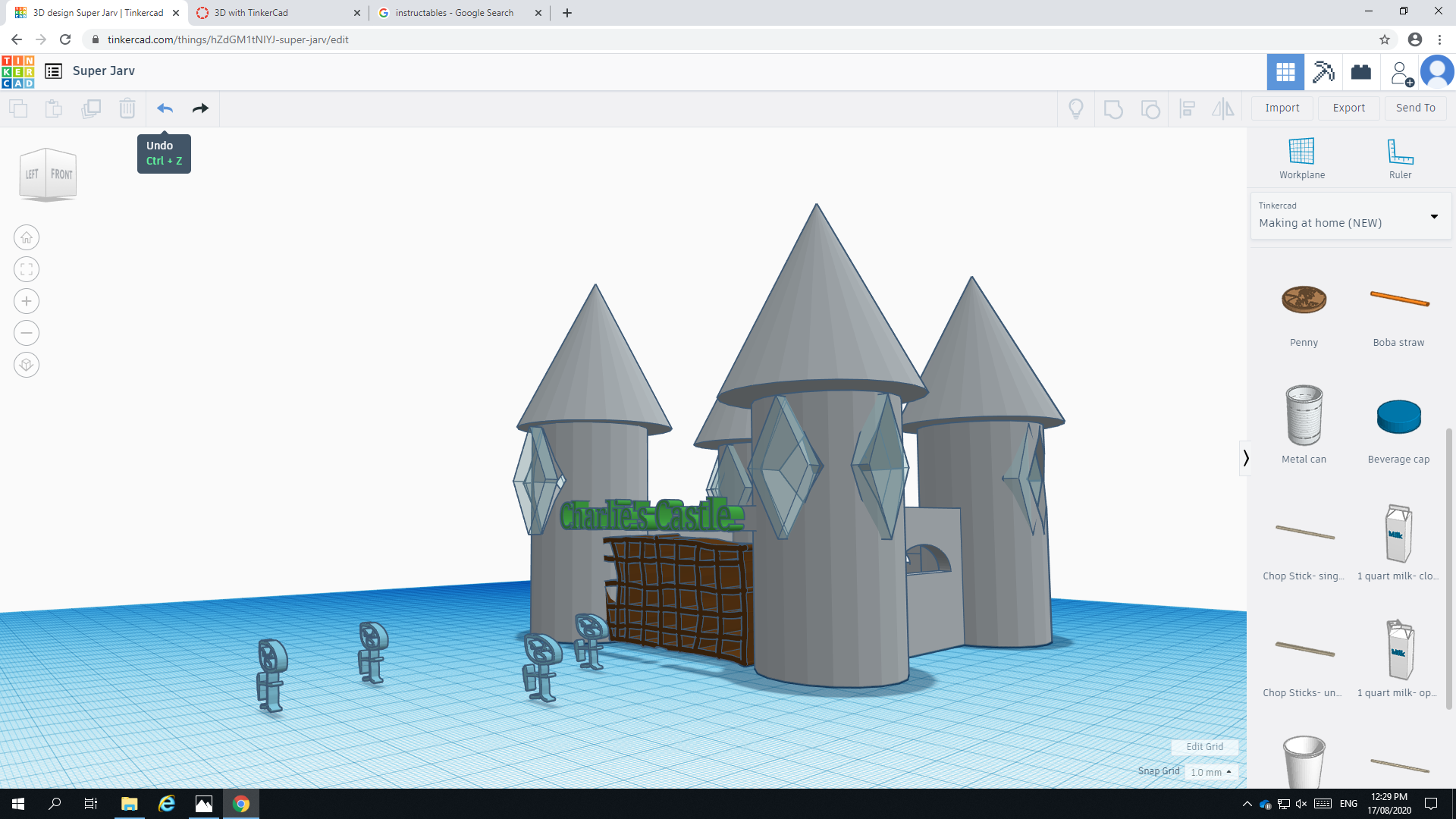Open the Chrome three-dot menu
The image size is (1456, 819).
(1439, 39)
